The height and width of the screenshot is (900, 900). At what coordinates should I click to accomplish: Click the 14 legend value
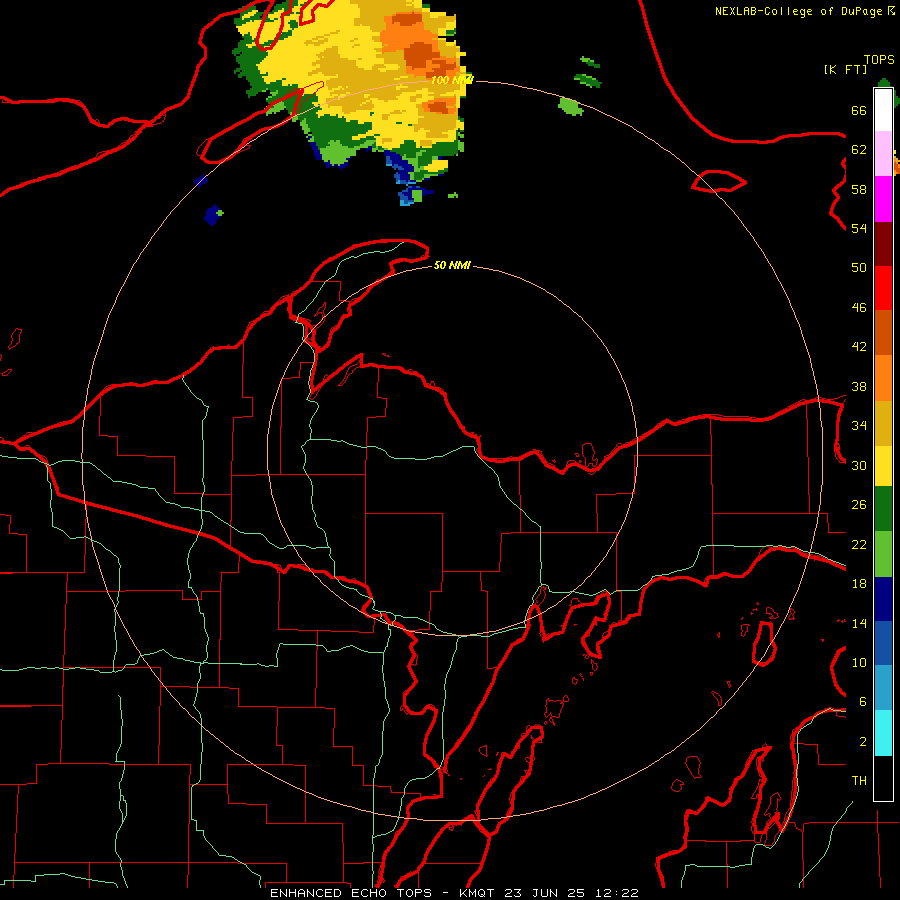click(859, 623)
